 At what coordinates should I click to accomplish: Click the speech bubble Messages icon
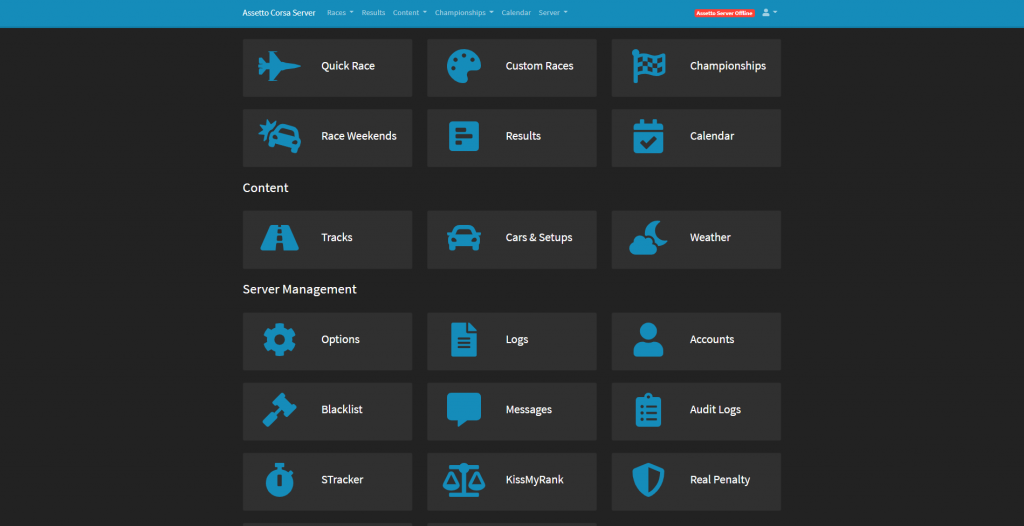(x=464, y=410)
